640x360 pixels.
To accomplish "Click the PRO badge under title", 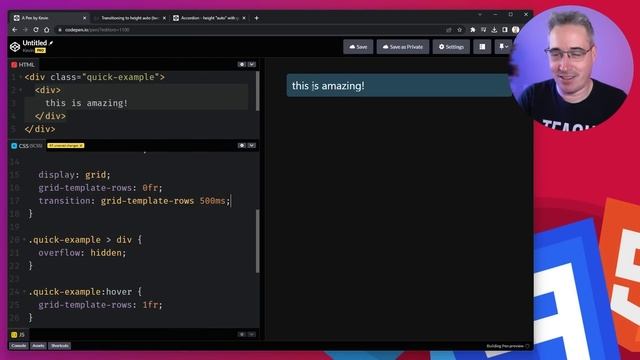I will pos(40,51).
